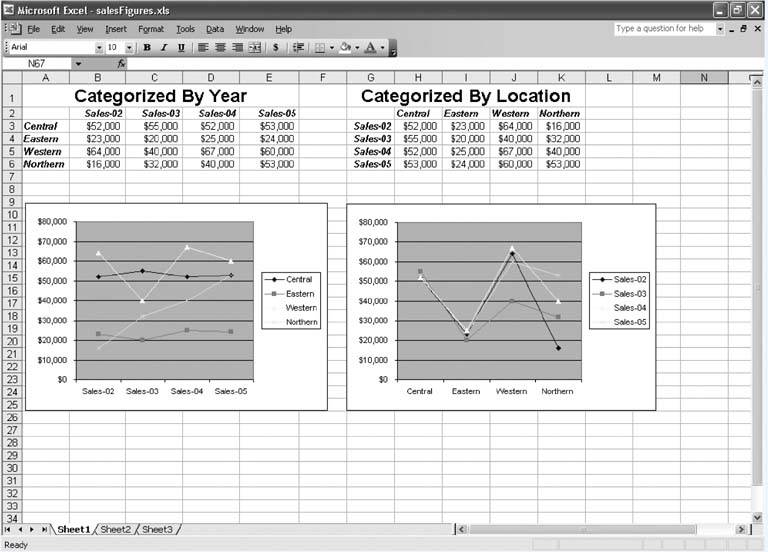Select Central legend entry in left chart
Screen dimensions: 768x552
(x=291, y=280)
